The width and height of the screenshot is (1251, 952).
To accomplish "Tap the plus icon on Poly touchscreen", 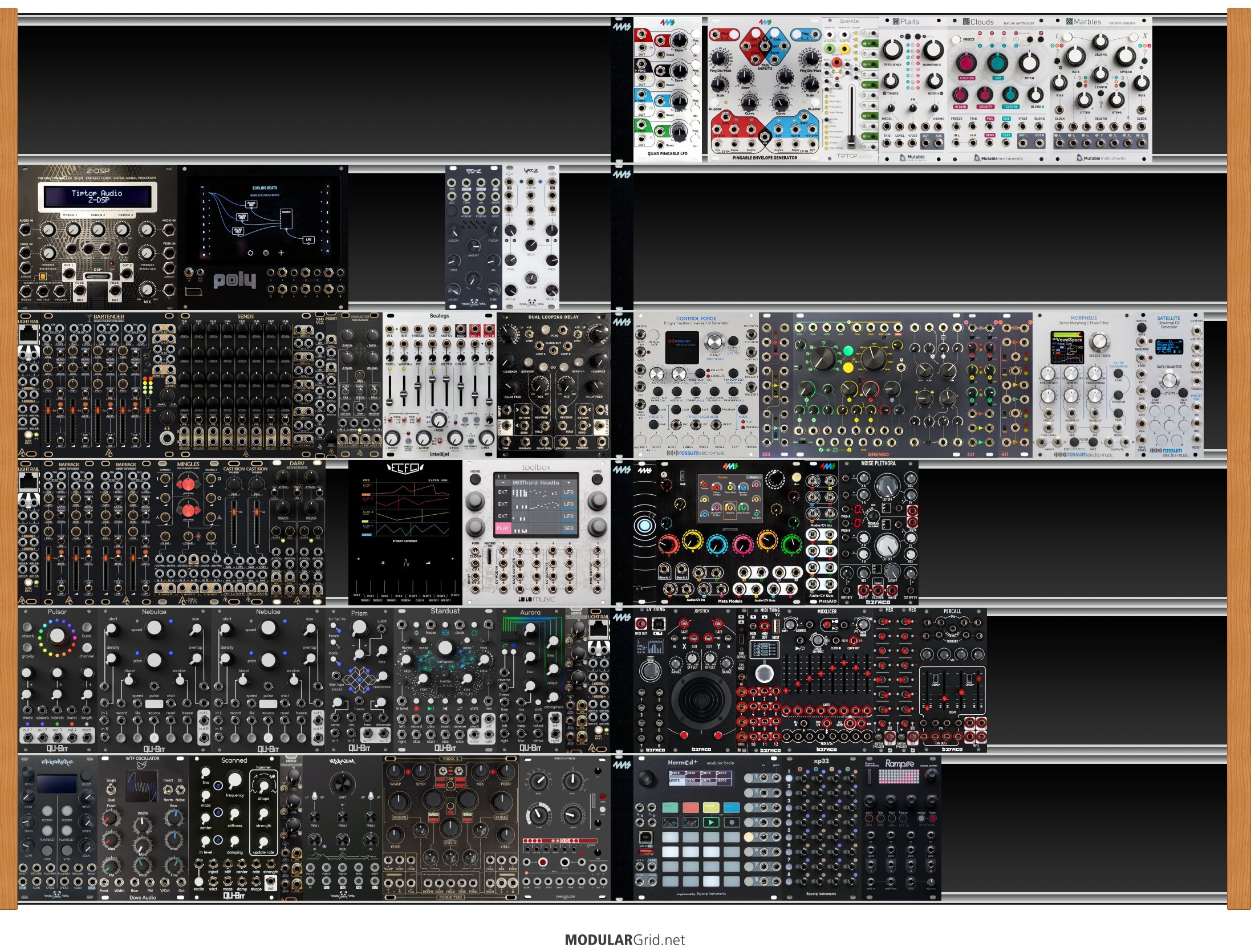I will [281, 253].
